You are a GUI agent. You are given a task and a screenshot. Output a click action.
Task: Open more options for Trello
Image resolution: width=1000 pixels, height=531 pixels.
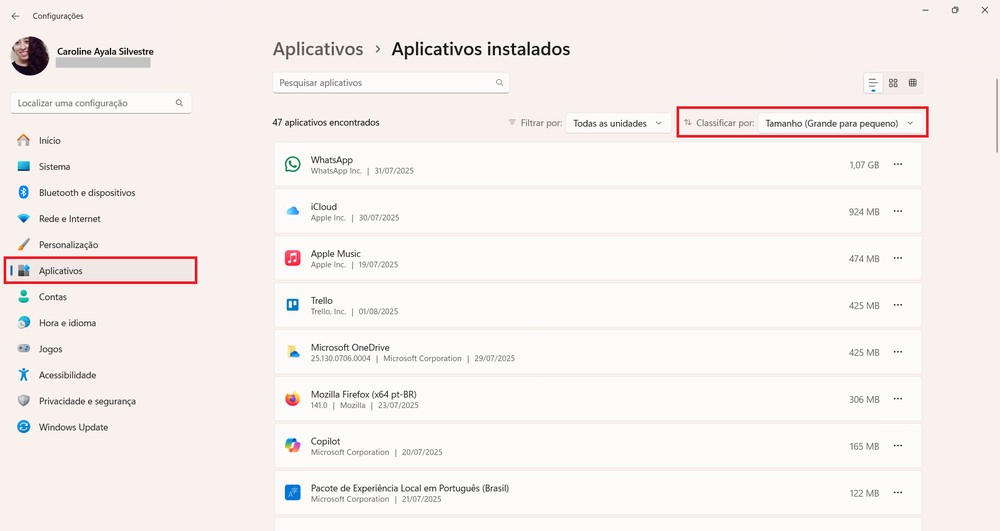point(898,305)
